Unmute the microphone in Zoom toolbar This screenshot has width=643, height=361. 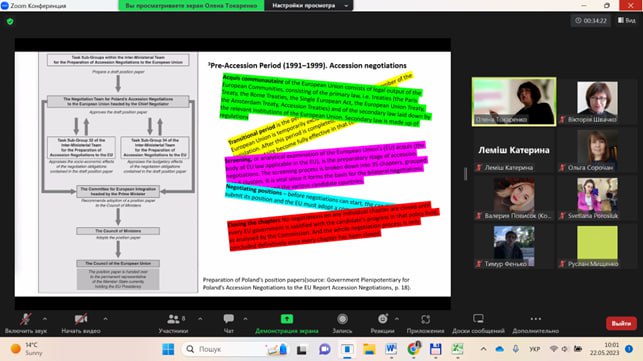click(25, 319)
